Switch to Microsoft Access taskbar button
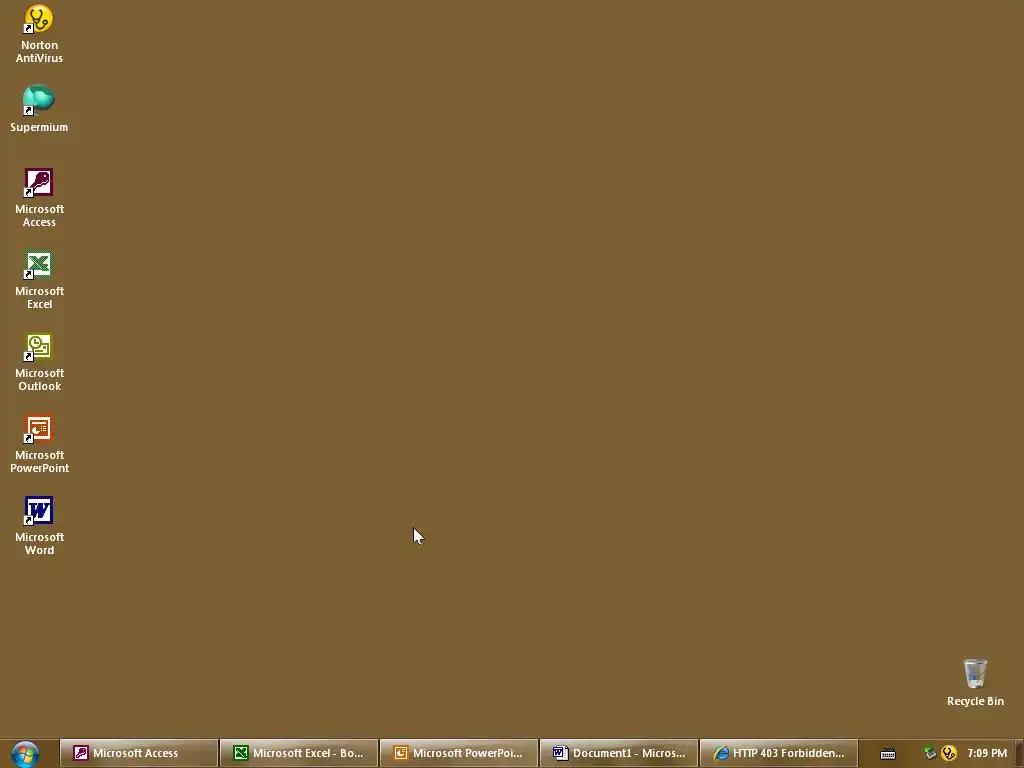This screenshot has height=768, width=1024. point(138,753)
